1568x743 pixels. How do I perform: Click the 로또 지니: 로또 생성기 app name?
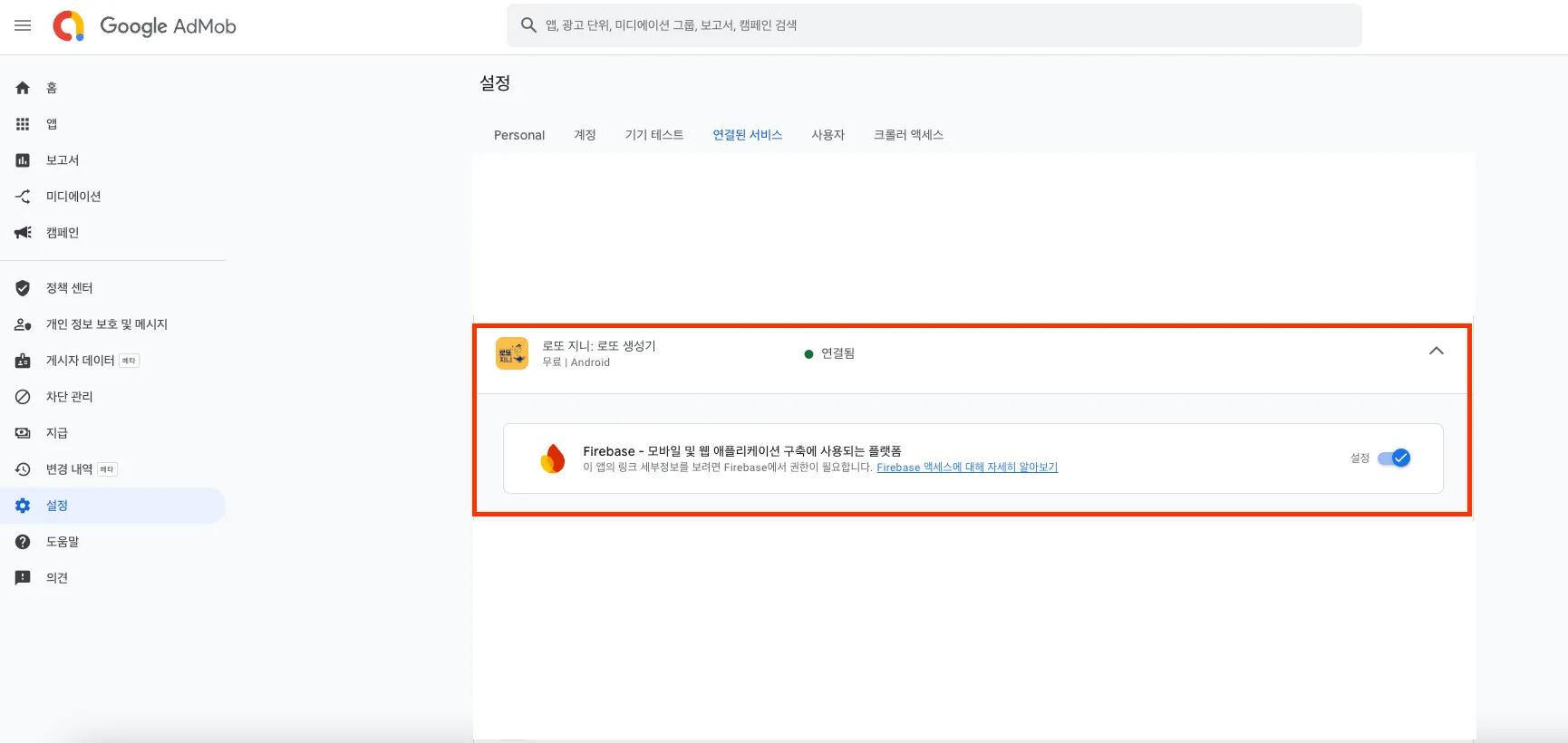[599, 346]
